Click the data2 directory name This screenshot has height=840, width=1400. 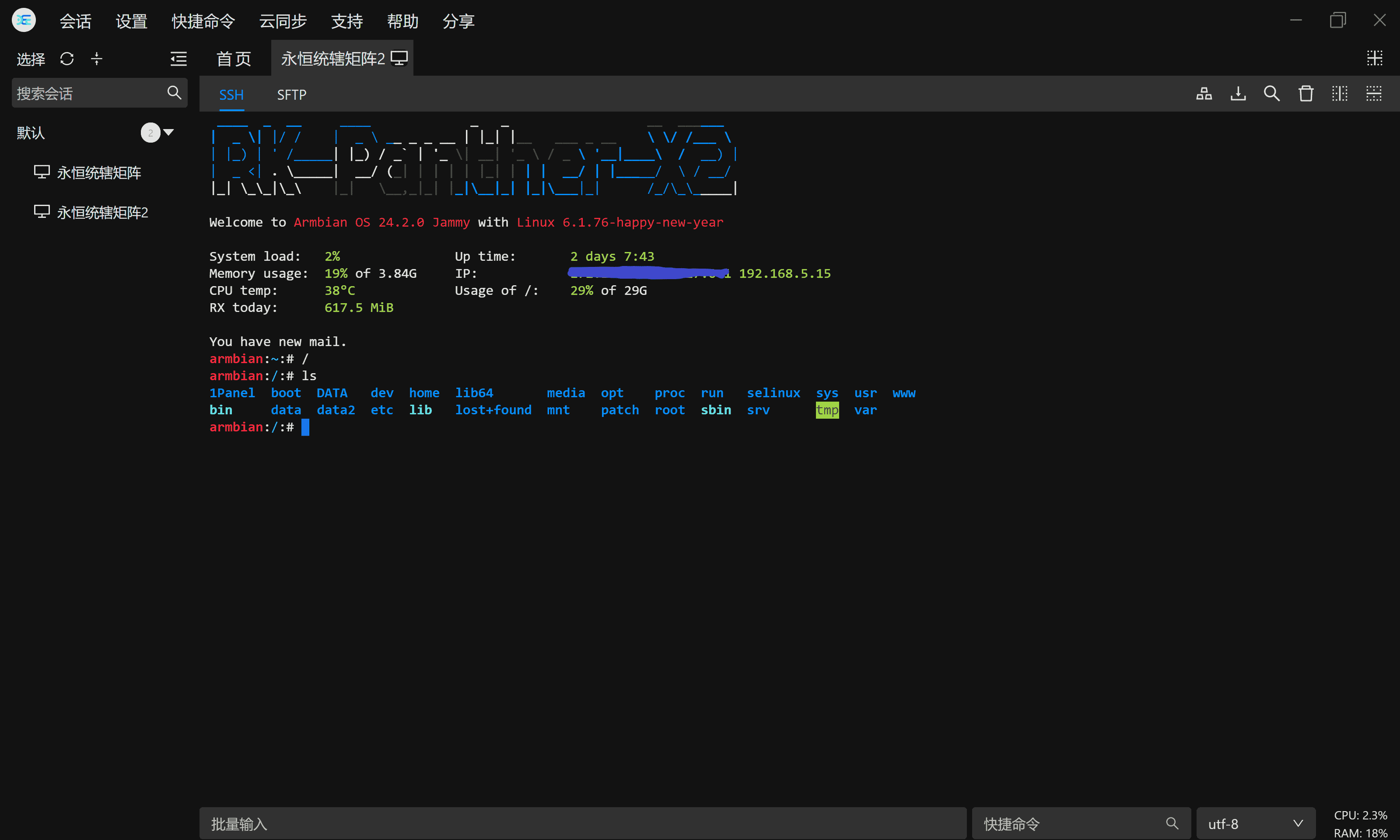click(336, 410)
